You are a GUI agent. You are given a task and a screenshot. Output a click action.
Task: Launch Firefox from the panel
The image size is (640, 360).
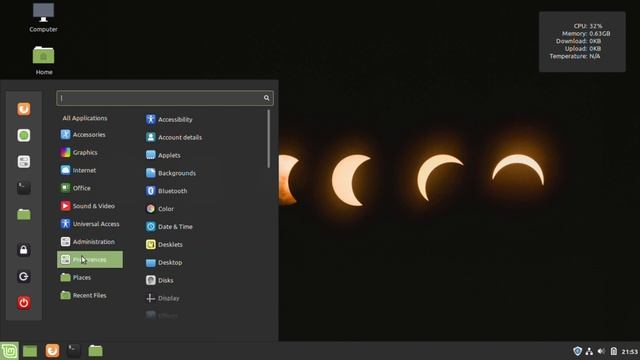pyautogui.click(x=52, y=351)
